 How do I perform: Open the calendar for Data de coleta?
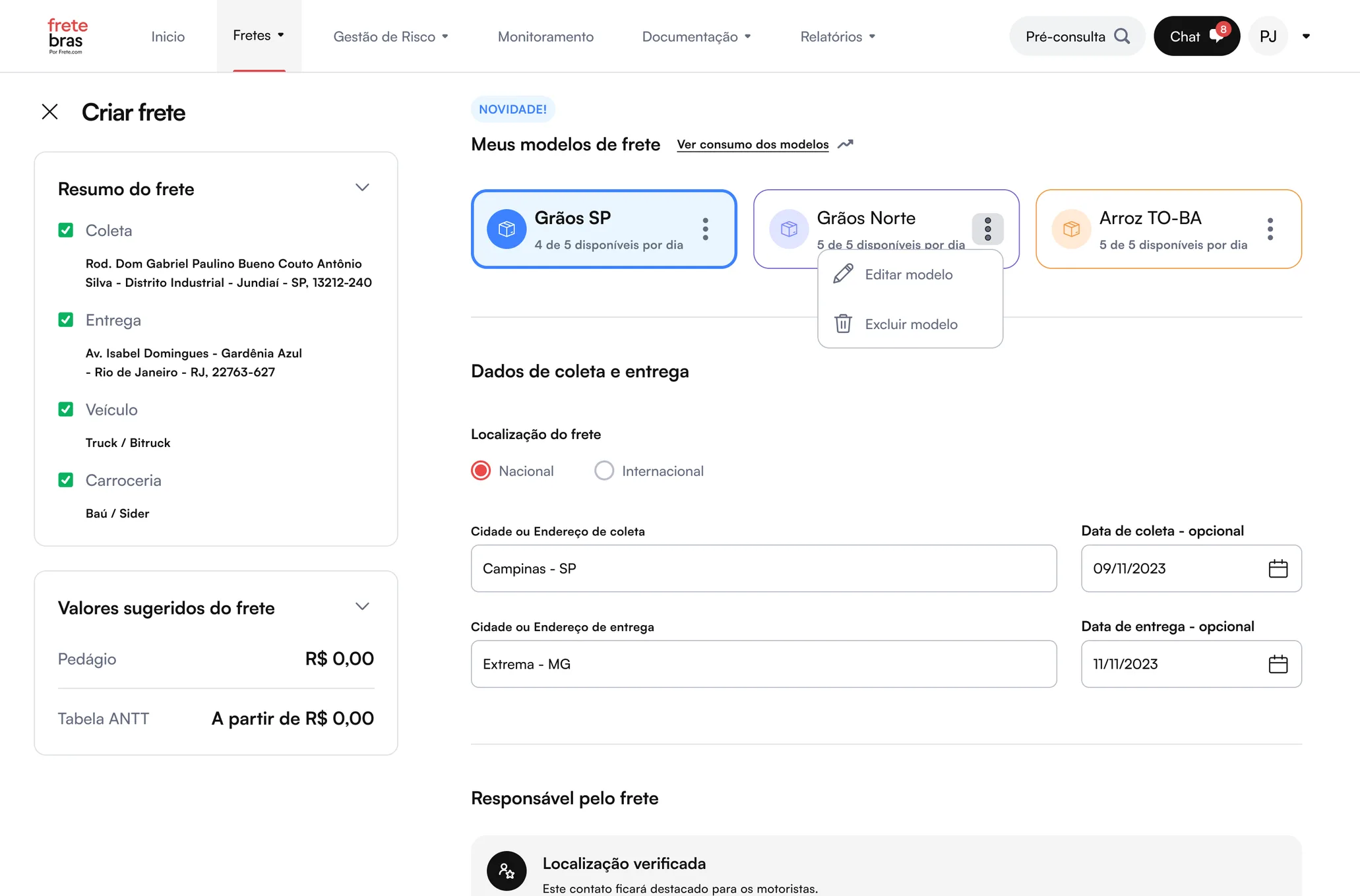1278,568
